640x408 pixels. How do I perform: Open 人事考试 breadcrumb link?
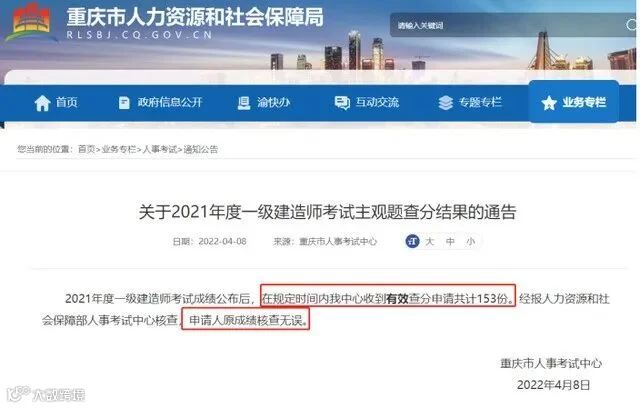pyautogui.click(x=160, y=149)
